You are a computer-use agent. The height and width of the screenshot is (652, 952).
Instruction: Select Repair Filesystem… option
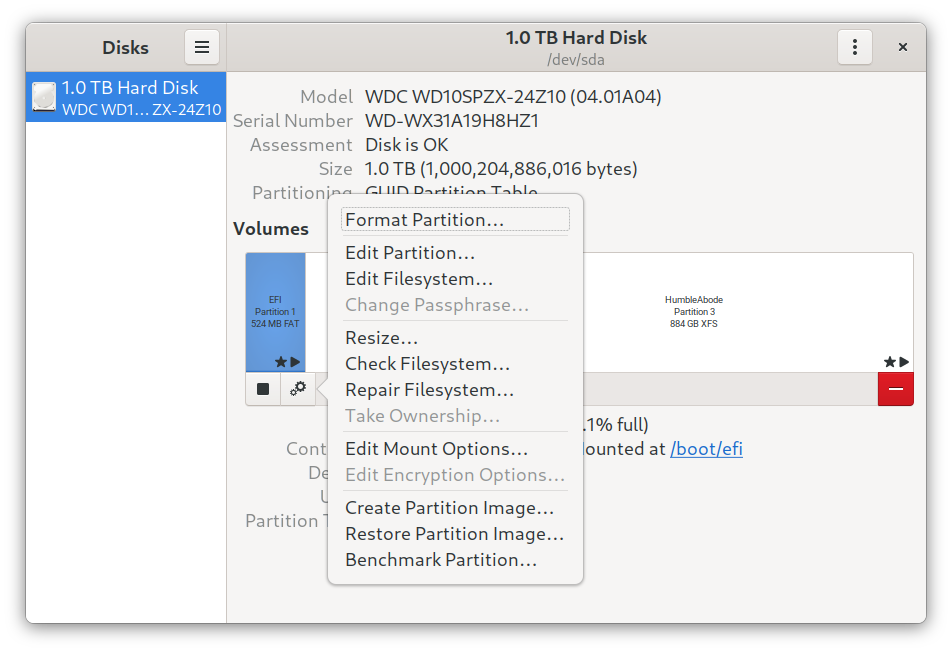[x=429, y=390]
